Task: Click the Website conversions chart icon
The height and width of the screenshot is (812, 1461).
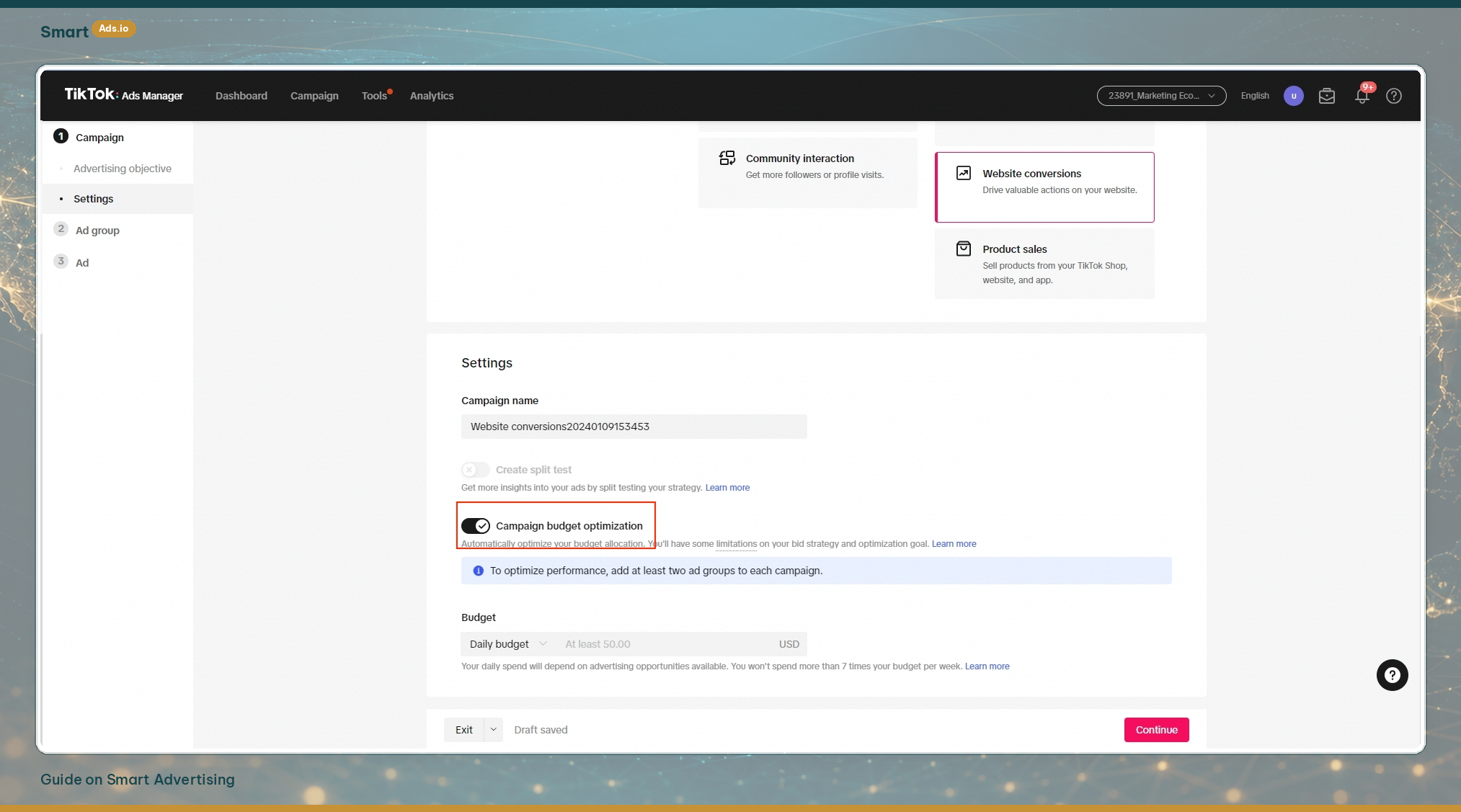Action: click(964, 173)
